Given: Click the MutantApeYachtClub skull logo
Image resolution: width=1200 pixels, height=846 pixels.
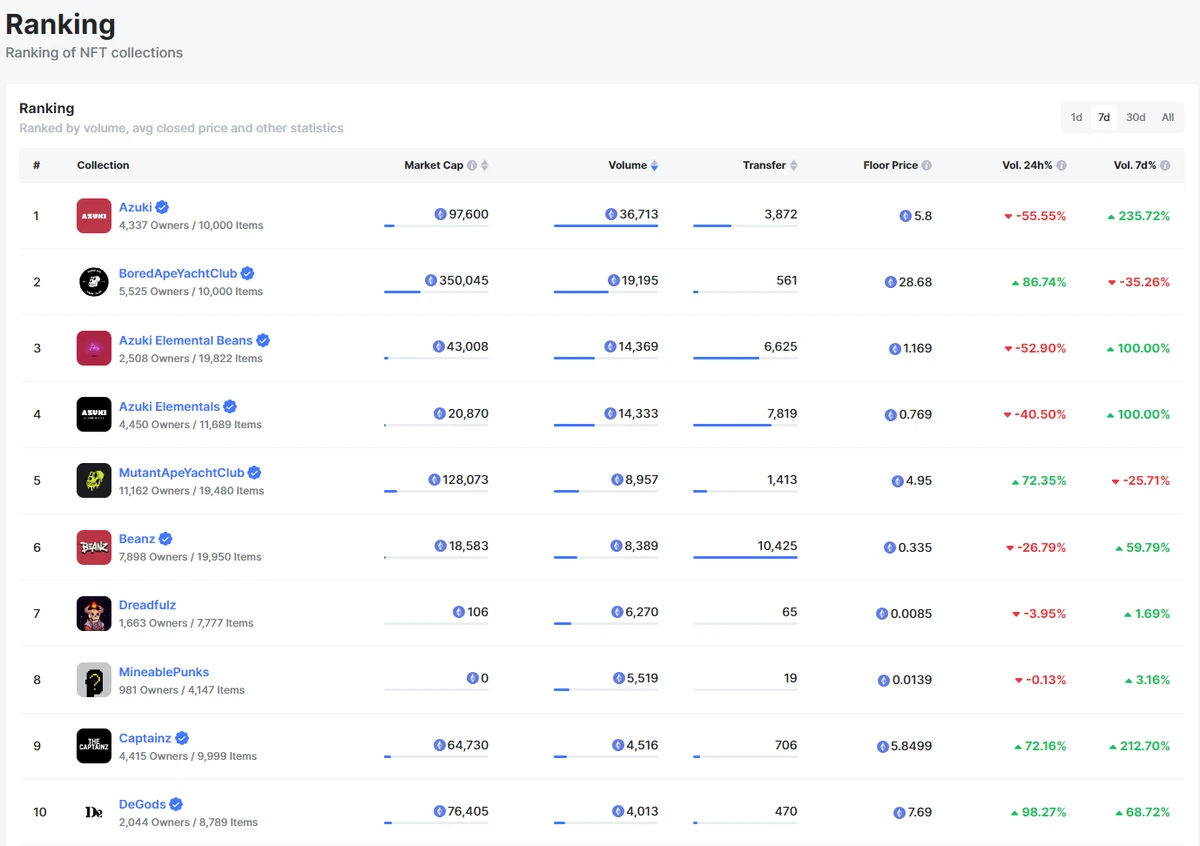Looking at the screenshot, I should [x=94, y=480].
